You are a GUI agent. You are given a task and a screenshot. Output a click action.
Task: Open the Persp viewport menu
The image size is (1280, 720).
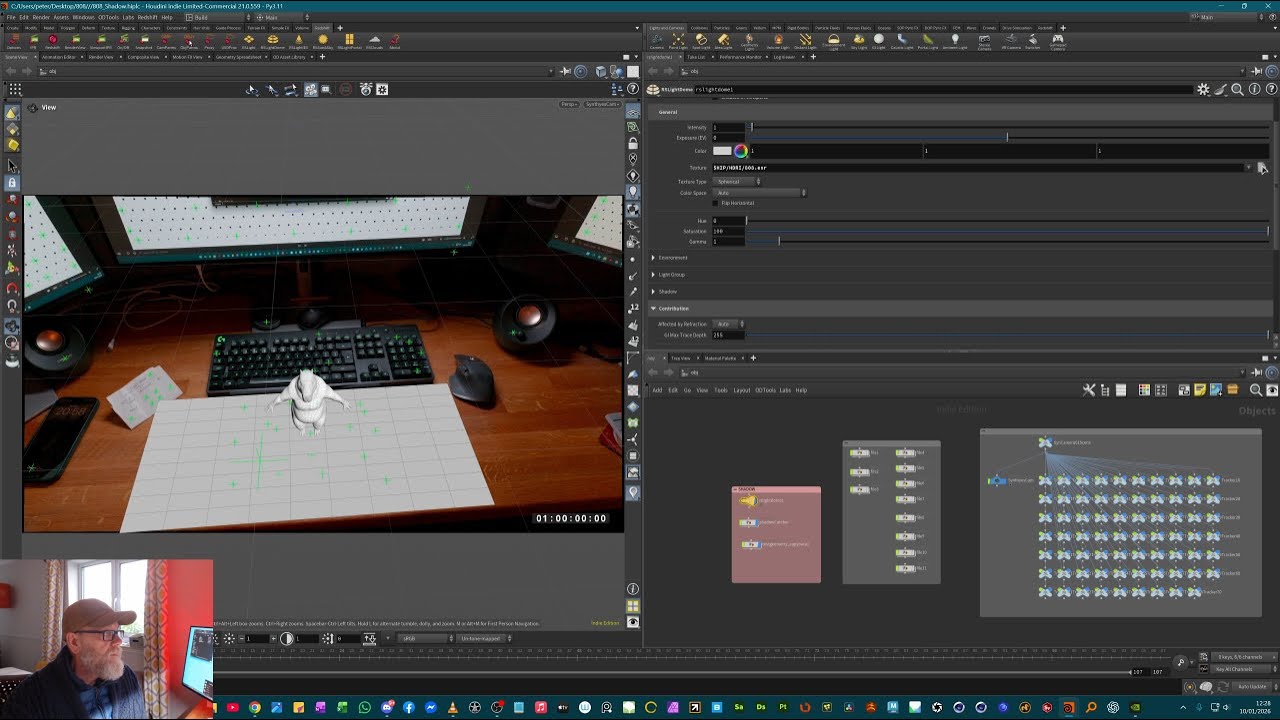pos(570,104)
